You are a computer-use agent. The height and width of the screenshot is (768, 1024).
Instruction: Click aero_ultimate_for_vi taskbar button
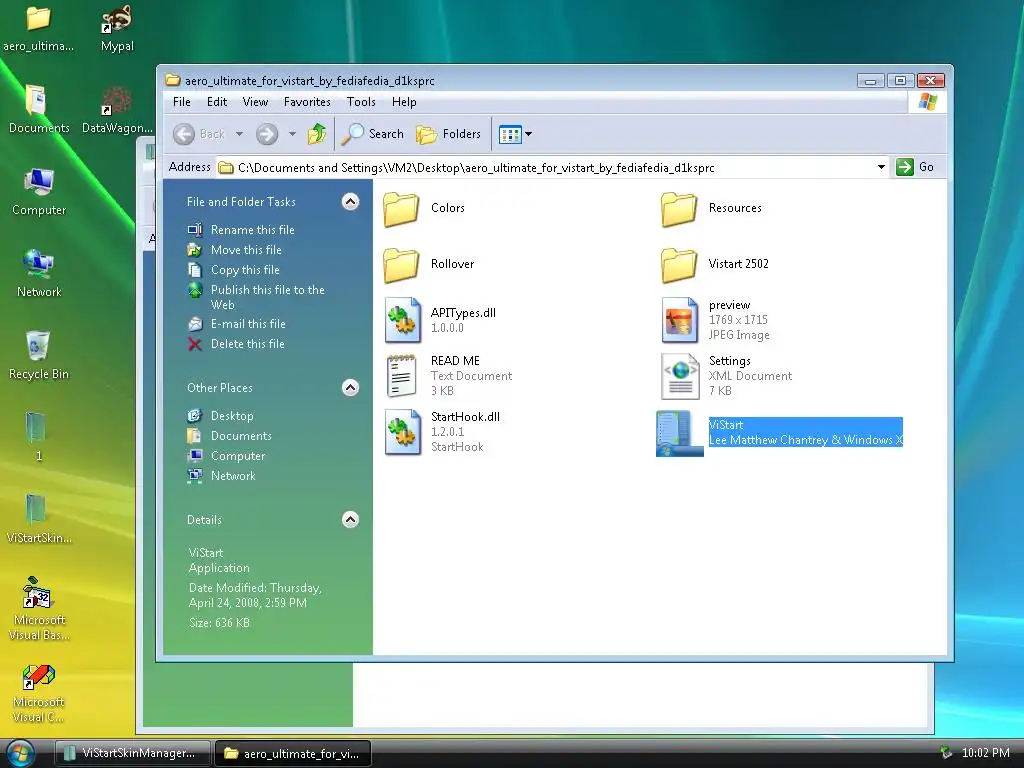pyautogui.click(x=293, y=754)
